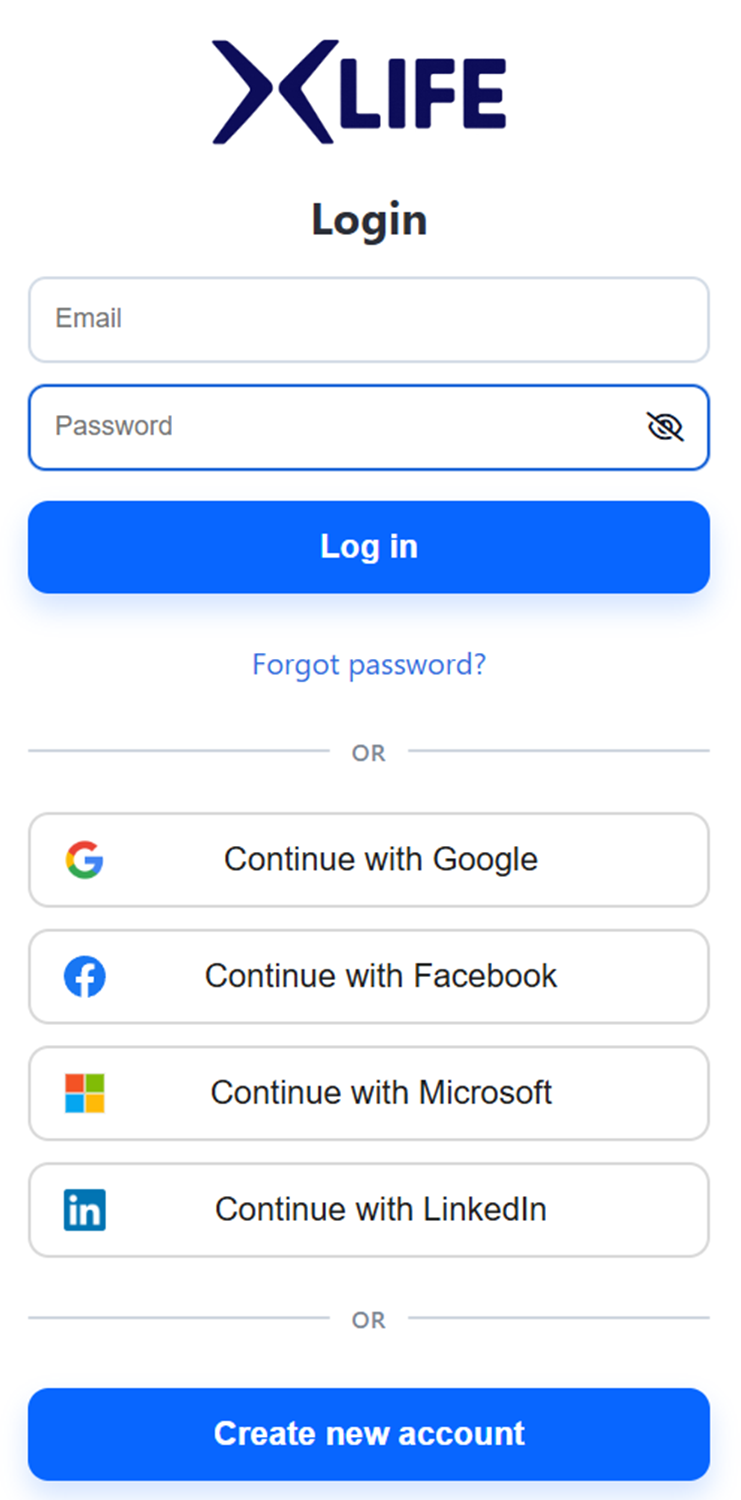Select the Continue with Microsoft label
Image resolution: width=741 pixels, height=1500 pixels.
381,1092
